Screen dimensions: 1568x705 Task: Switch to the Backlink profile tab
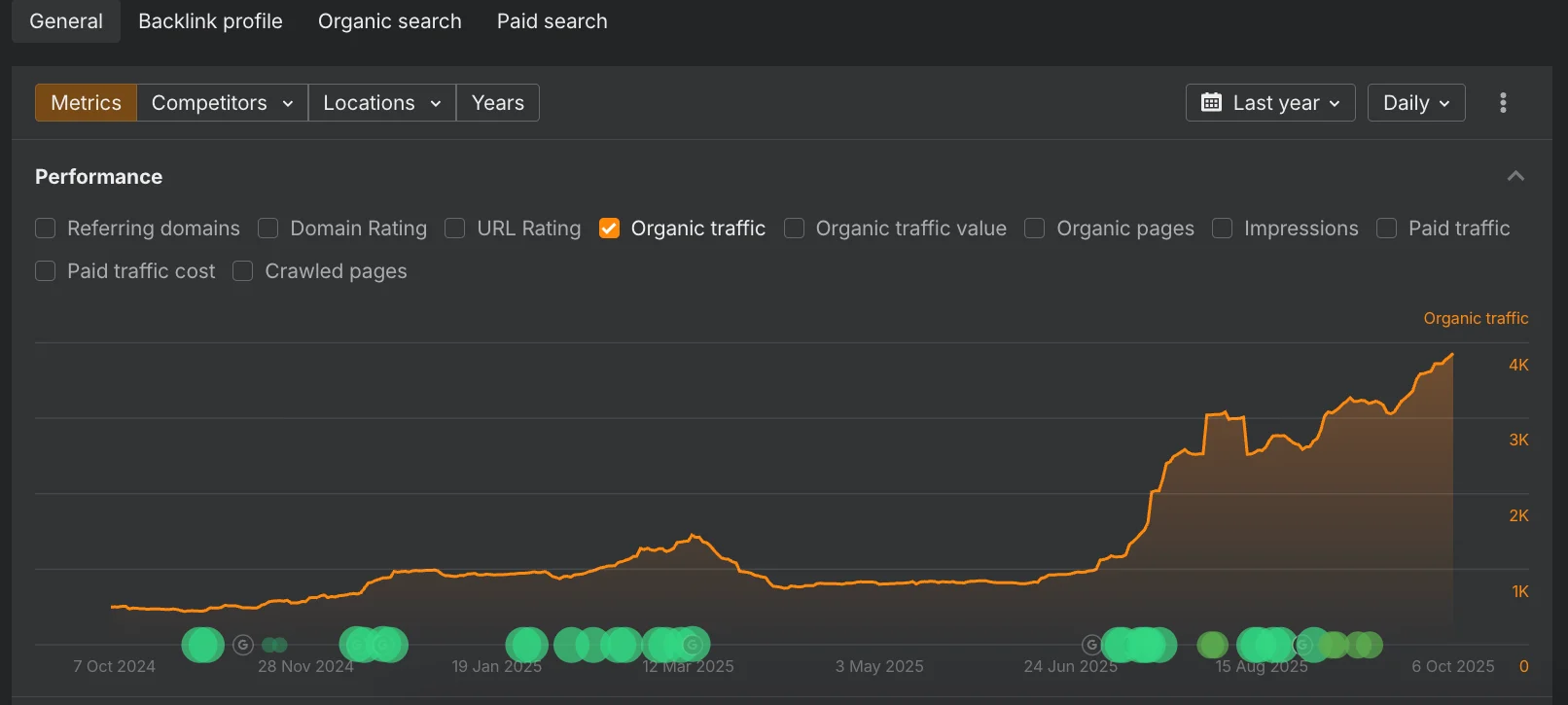pos(210,21)
